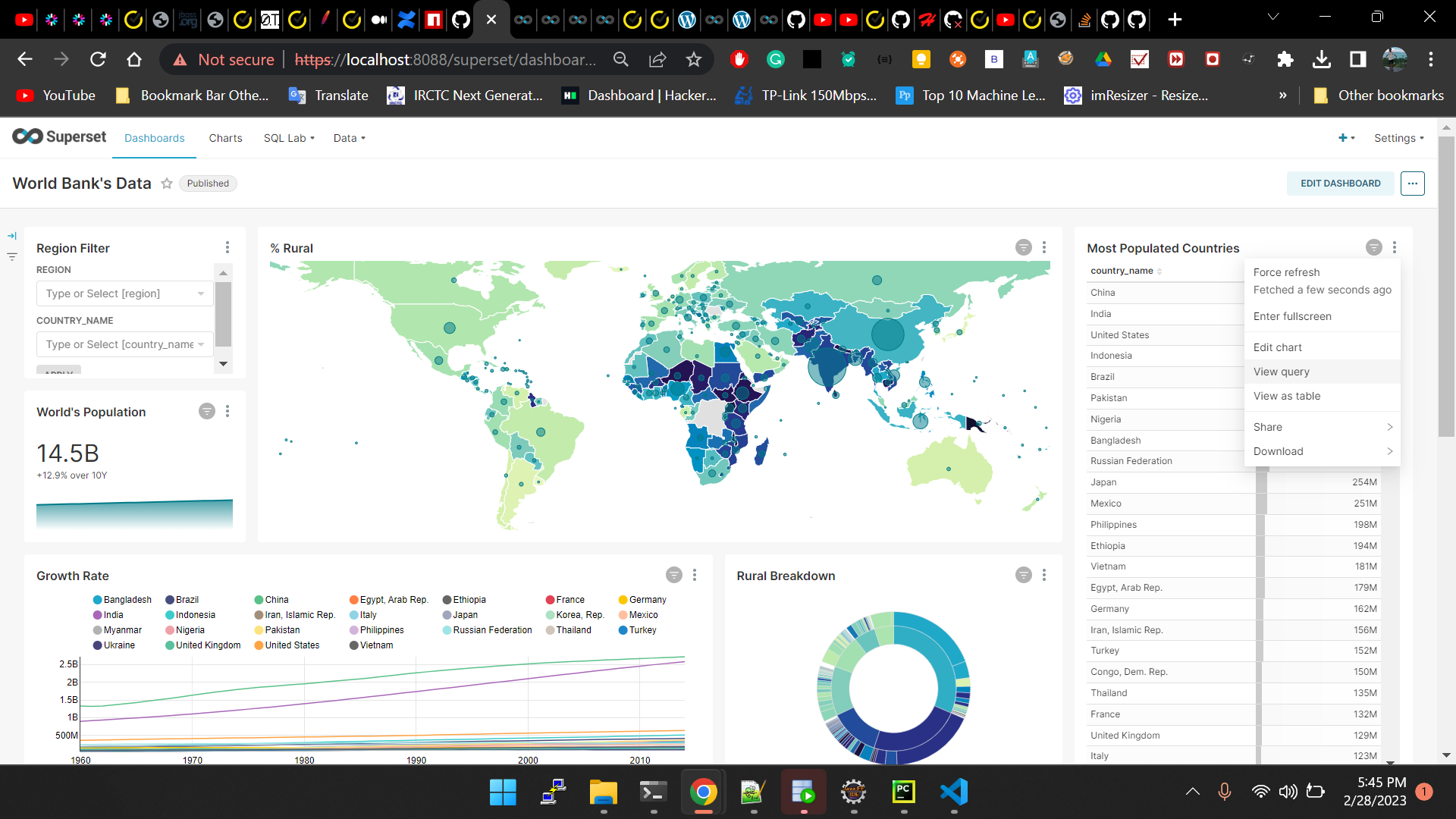Image resolution: width=1456 pixels, height=819 pixels.
Task: Toggle United States legend entry
Action: (287, 645)
